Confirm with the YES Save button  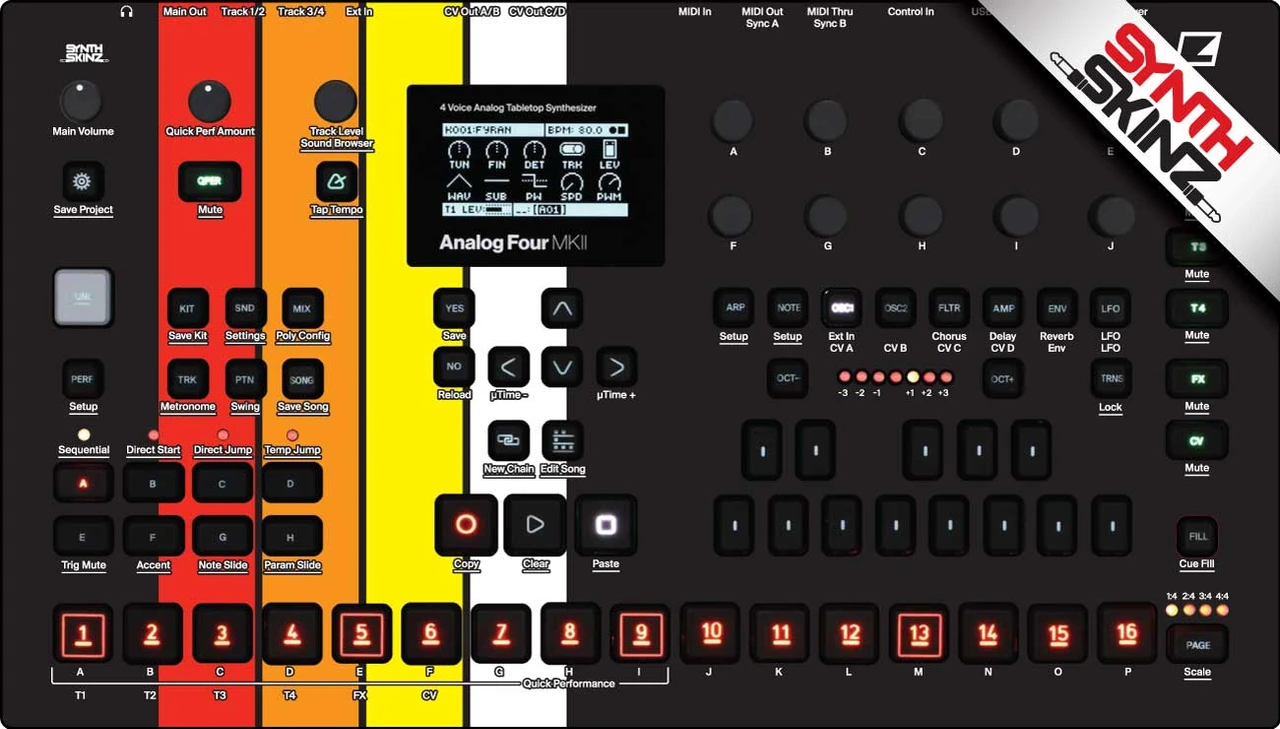[454, 308]
